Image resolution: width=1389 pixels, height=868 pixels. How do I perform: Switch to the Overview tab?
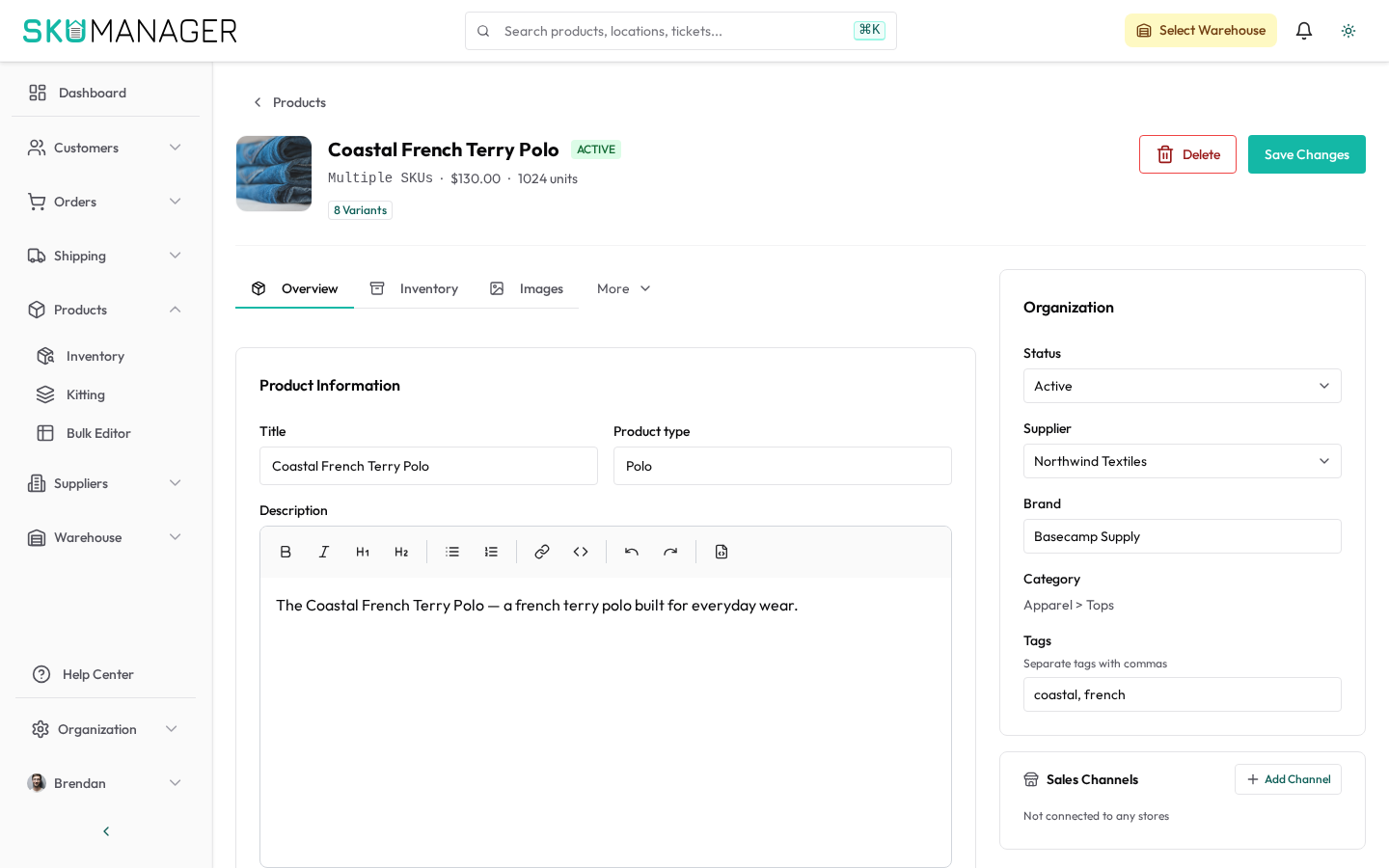tap(294, 288)
